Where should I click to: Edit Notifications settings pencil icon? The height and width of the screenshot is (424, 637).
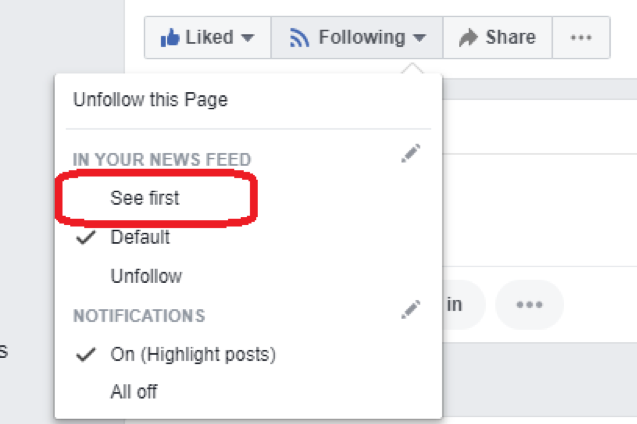click(x=410, y=310)
